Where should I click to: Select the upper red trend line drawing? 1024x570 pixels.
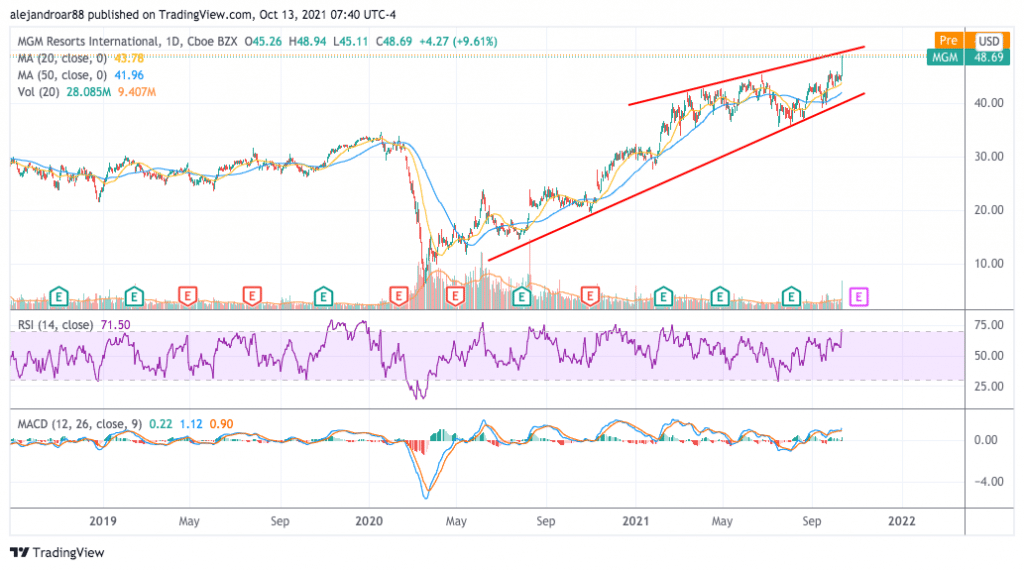point(746,76)
